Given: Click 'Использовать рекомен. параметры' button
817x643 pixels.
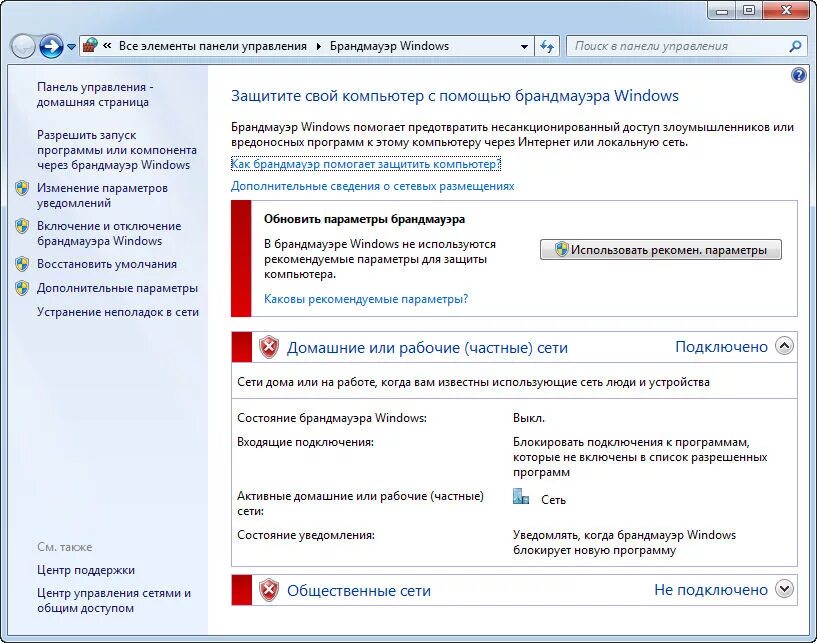Looking at the screenshot, I should (x=661, y=250).
